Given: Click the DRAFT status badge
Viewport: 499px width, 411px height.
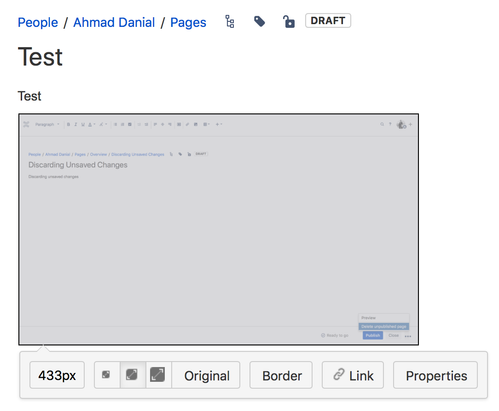Looking at the screenshot, I should (x=328, y=21).
